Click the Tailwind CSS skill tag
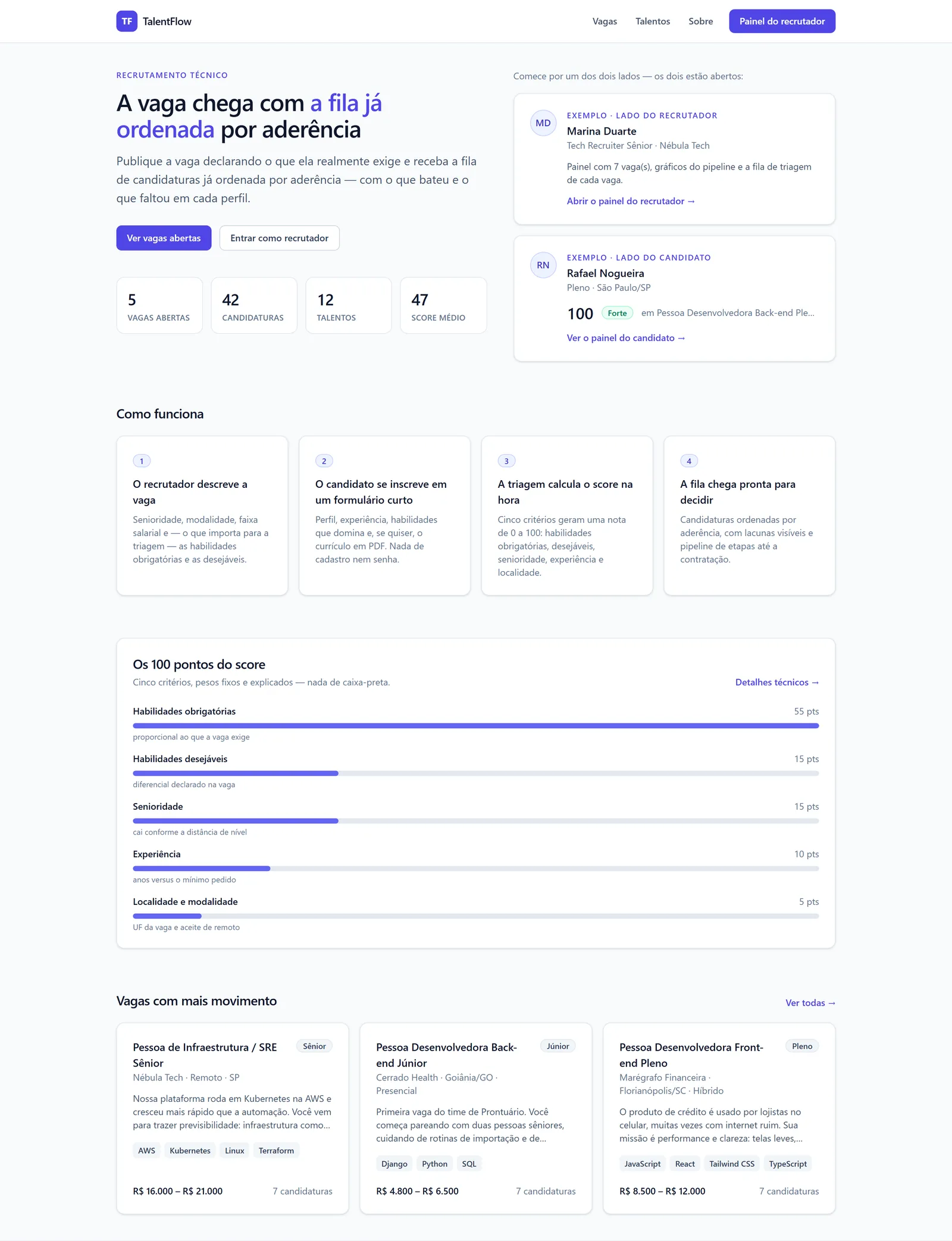 pos(732,1164)
